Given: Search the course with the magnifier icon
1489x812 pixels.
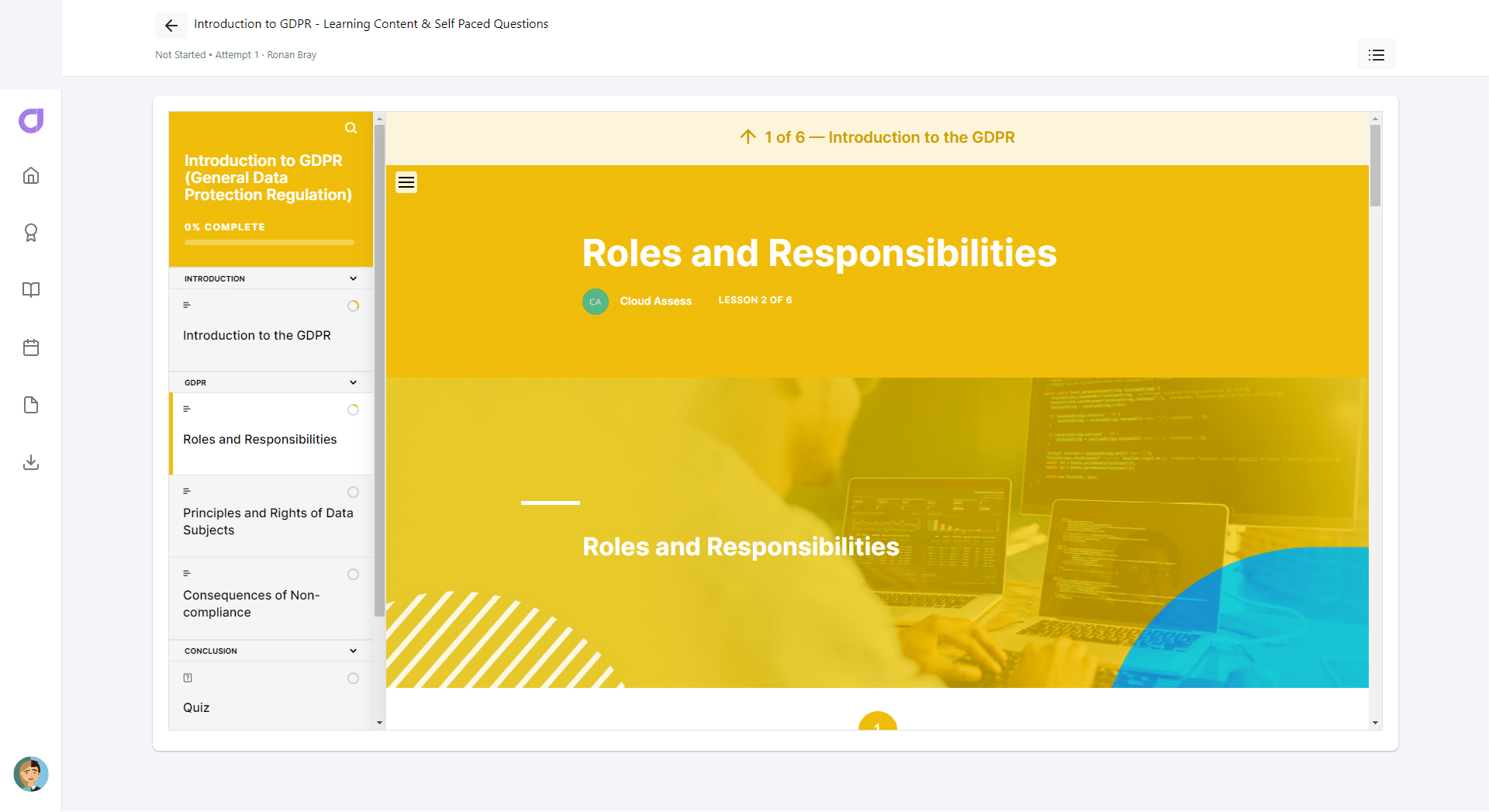Looking at the screenshot, I should pos(351,128).
